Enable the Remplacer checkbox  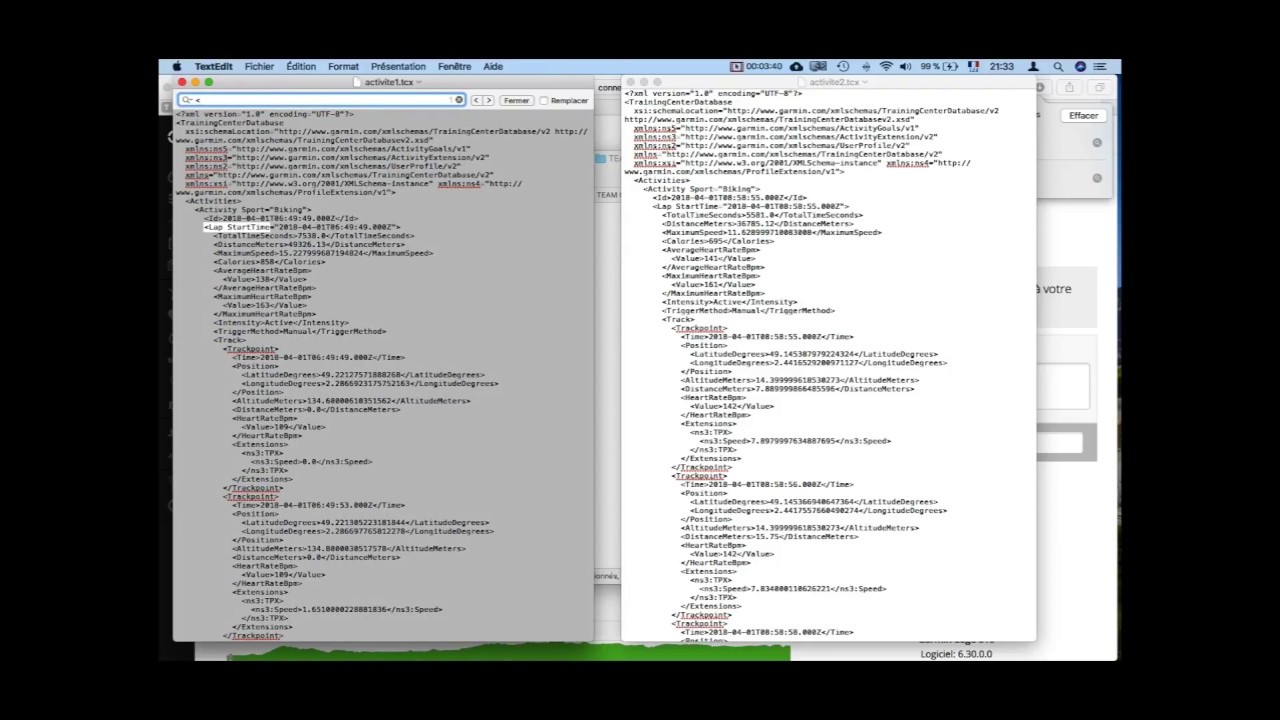click(x=544, y=100)
